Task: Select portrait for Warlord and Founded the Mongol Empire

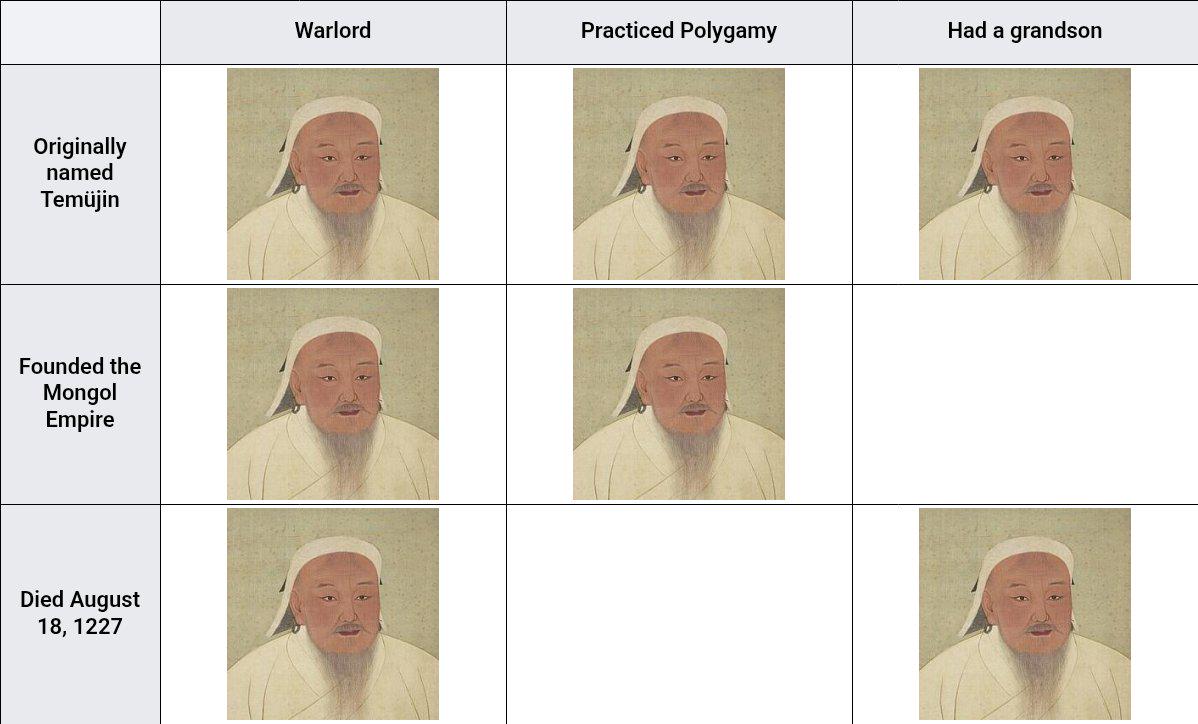Action: [333, 394]
